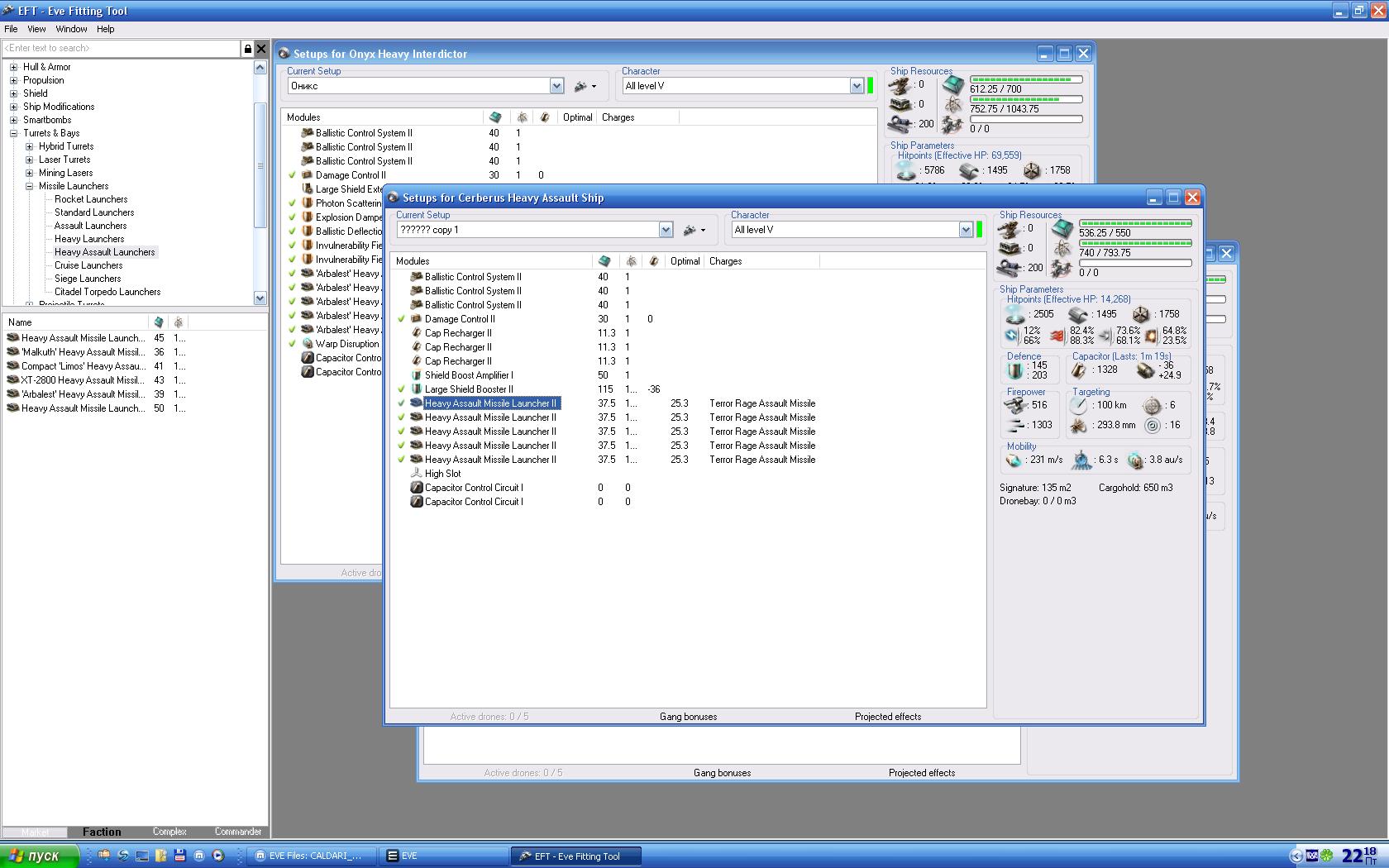Viewport: 1389px width, 868px height.
Task: Click Gang bonuses in the Cerberus window
Action: coord(689,717)
